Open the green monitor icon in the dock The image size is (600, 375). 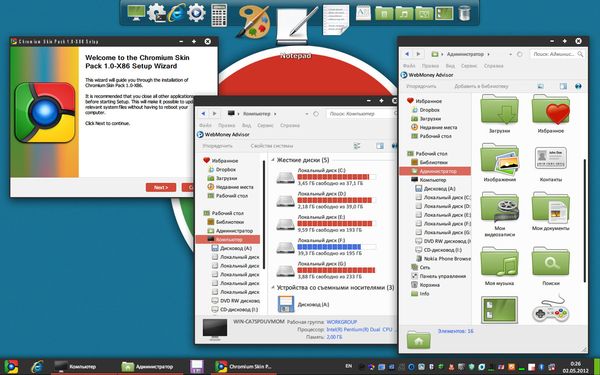point(136,13)
